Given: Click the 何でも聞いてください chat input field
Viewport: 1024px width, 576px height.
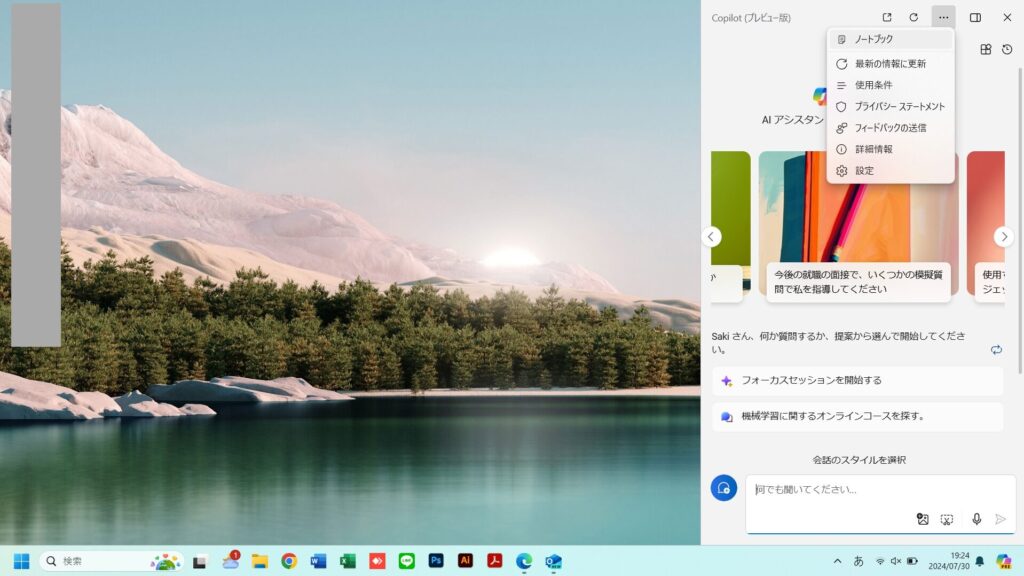Looking at the screenshot, I should (x=860, y=490).
